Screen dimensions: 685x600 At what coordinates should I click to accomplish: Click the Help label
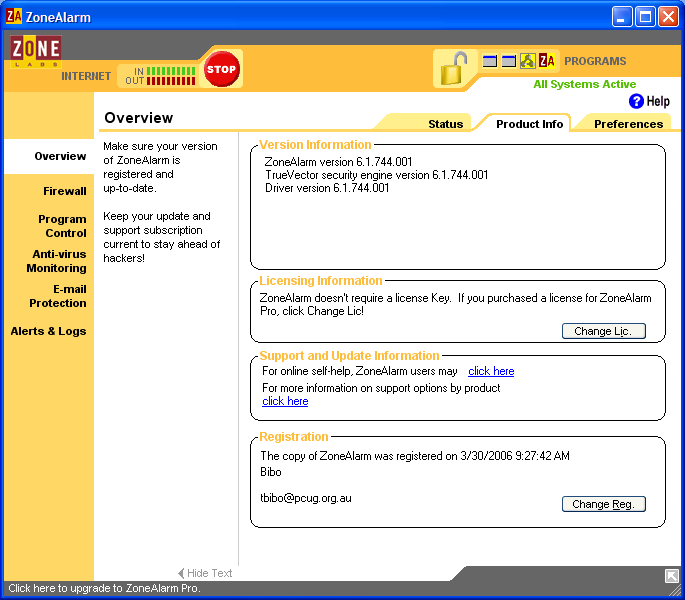point(658,101)
